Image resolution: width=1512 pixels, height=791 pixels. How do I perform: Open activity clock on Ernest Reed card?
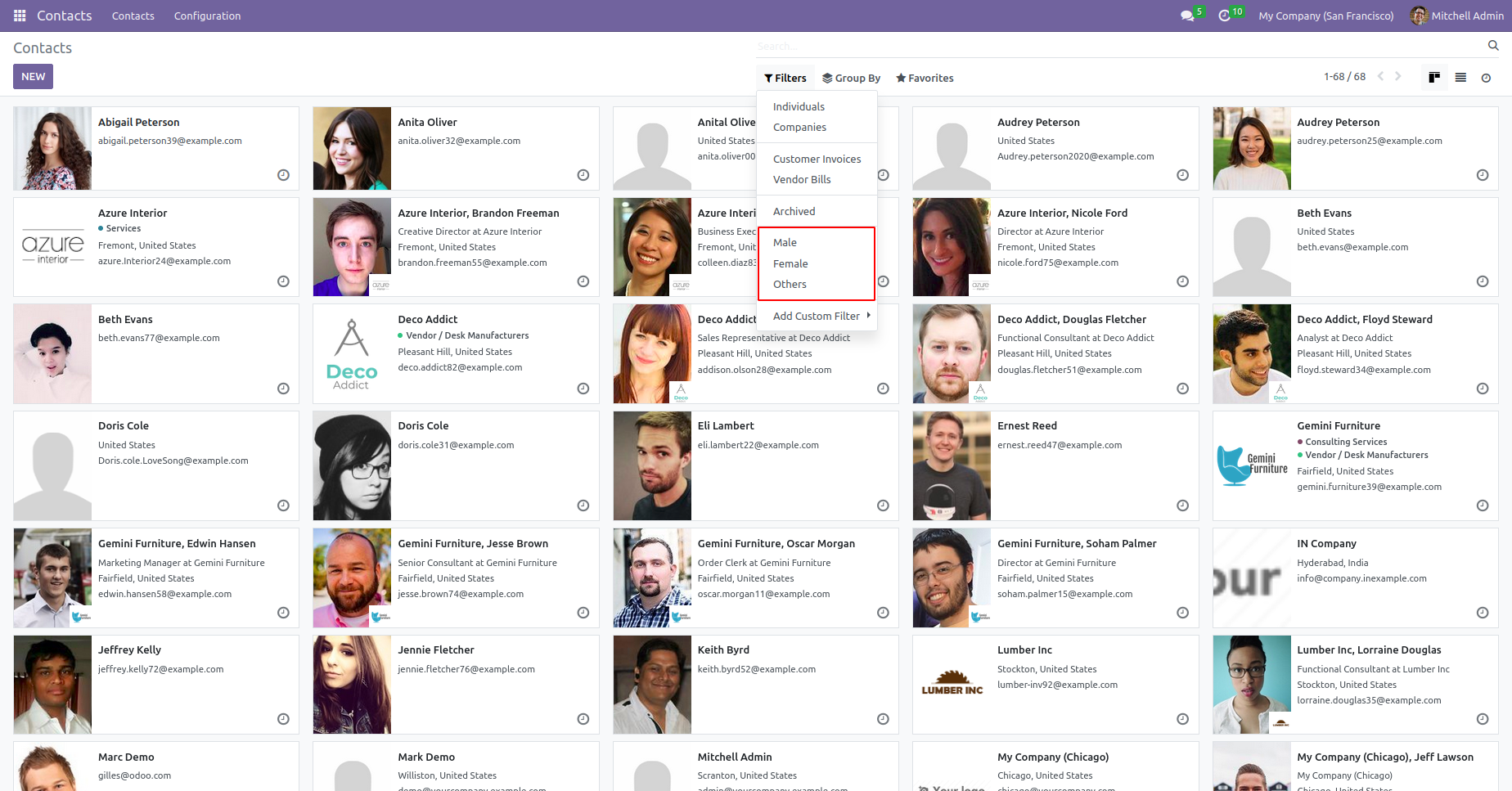[x=1182, y=506]
